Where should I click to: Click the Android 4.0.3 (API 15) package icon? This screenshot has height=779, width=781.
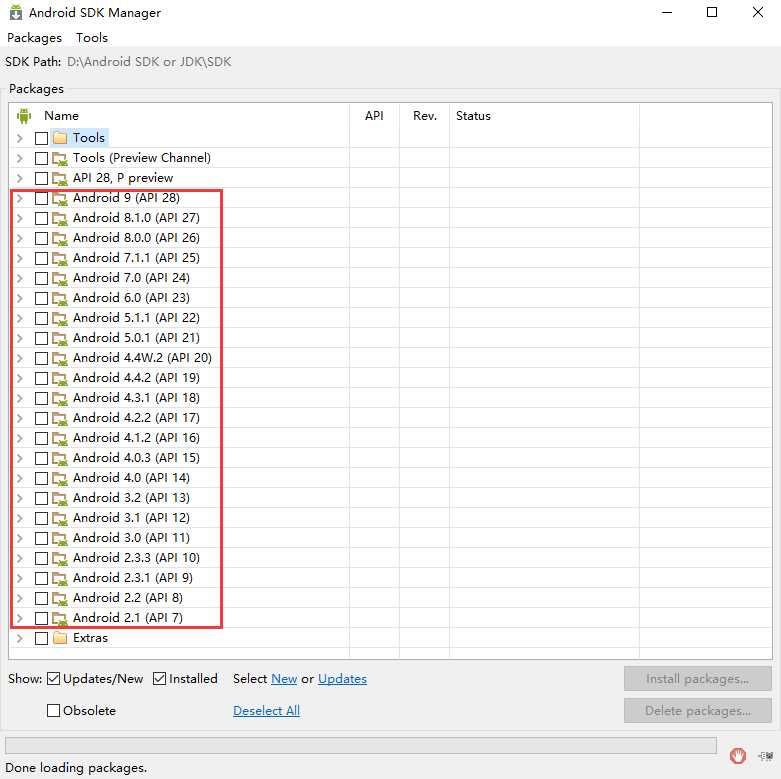point(60,458)
